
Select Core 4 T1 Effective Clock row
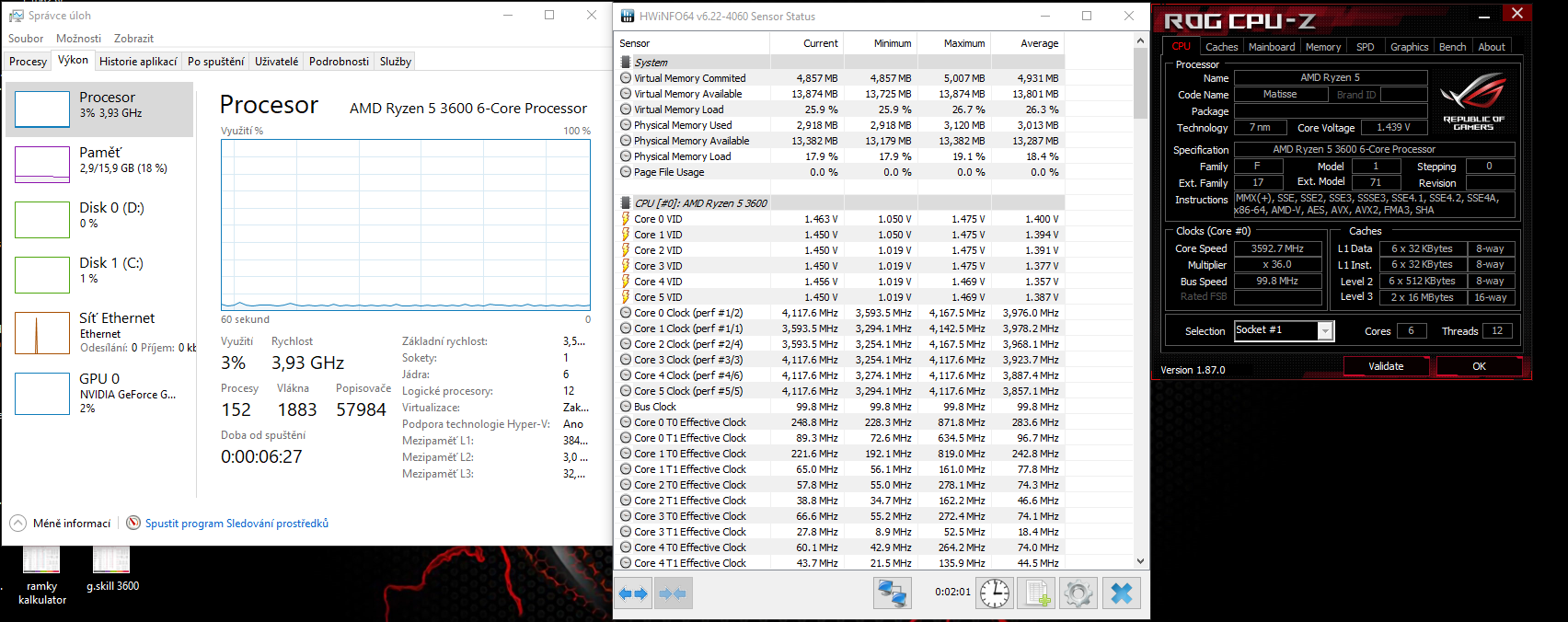click(839, 563)
